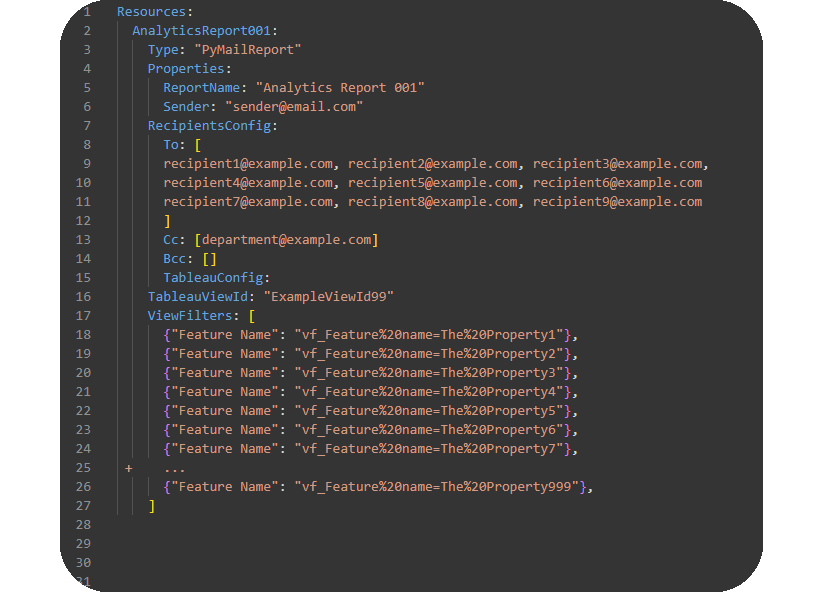This screenshot has height=592, width=823.
Task: Click the 'Cc' key on line 13
Action: pyautogui.click(x=171, y=240)
